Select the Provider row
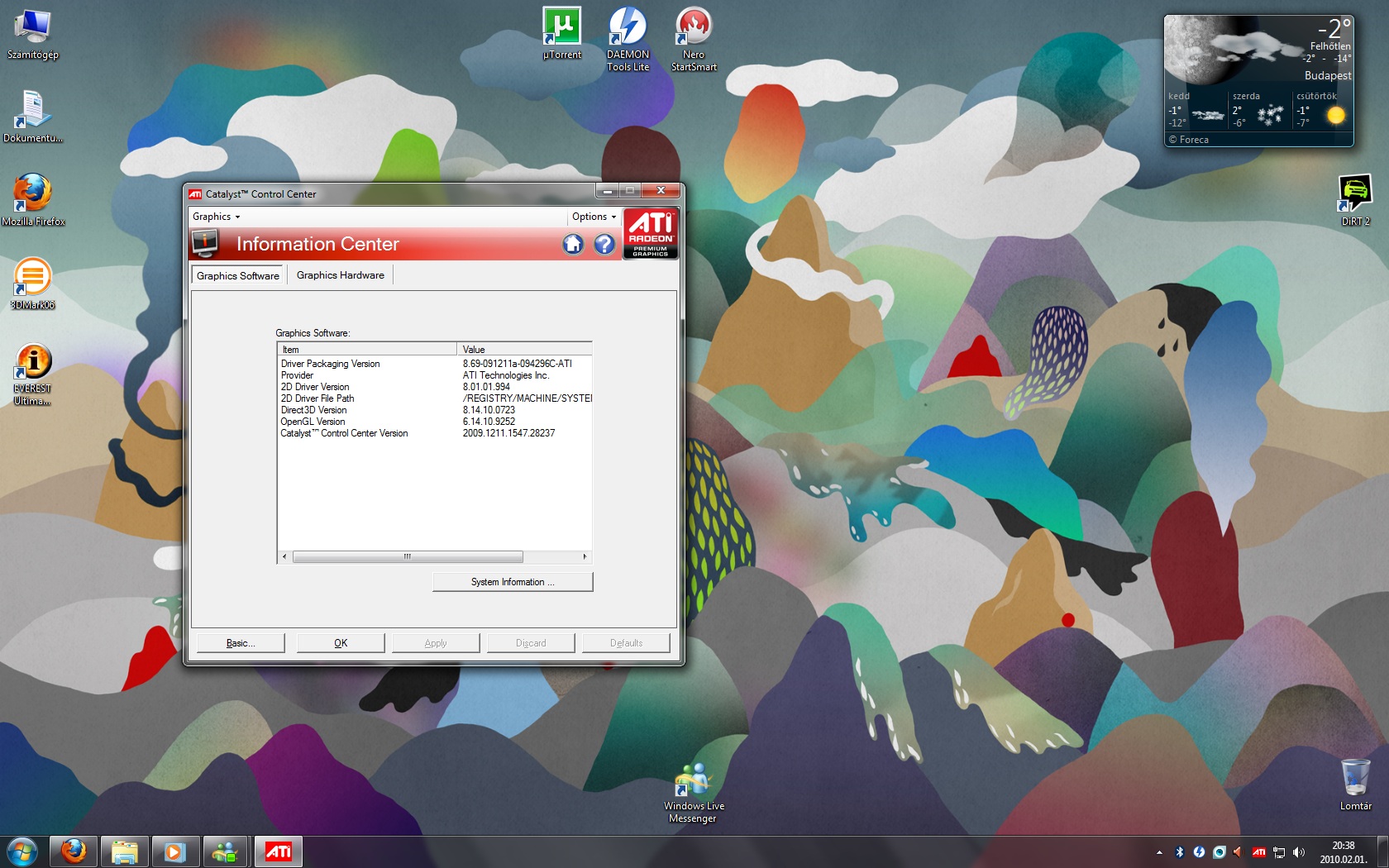The height and width of the screenshot is (868, 1389). (x=435, y=375)
